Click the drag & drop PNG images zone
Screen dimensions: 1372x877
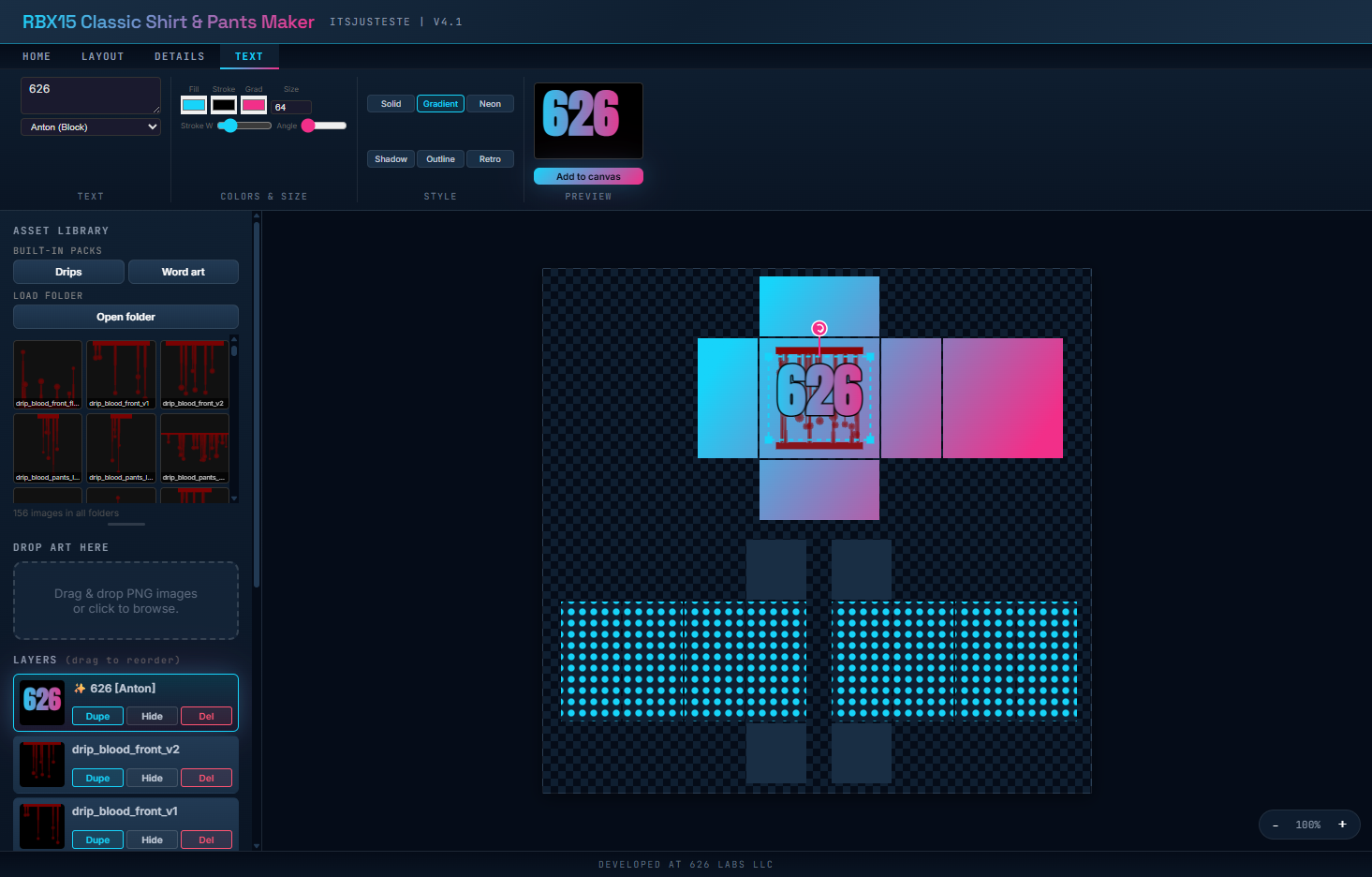coord(125,601)
